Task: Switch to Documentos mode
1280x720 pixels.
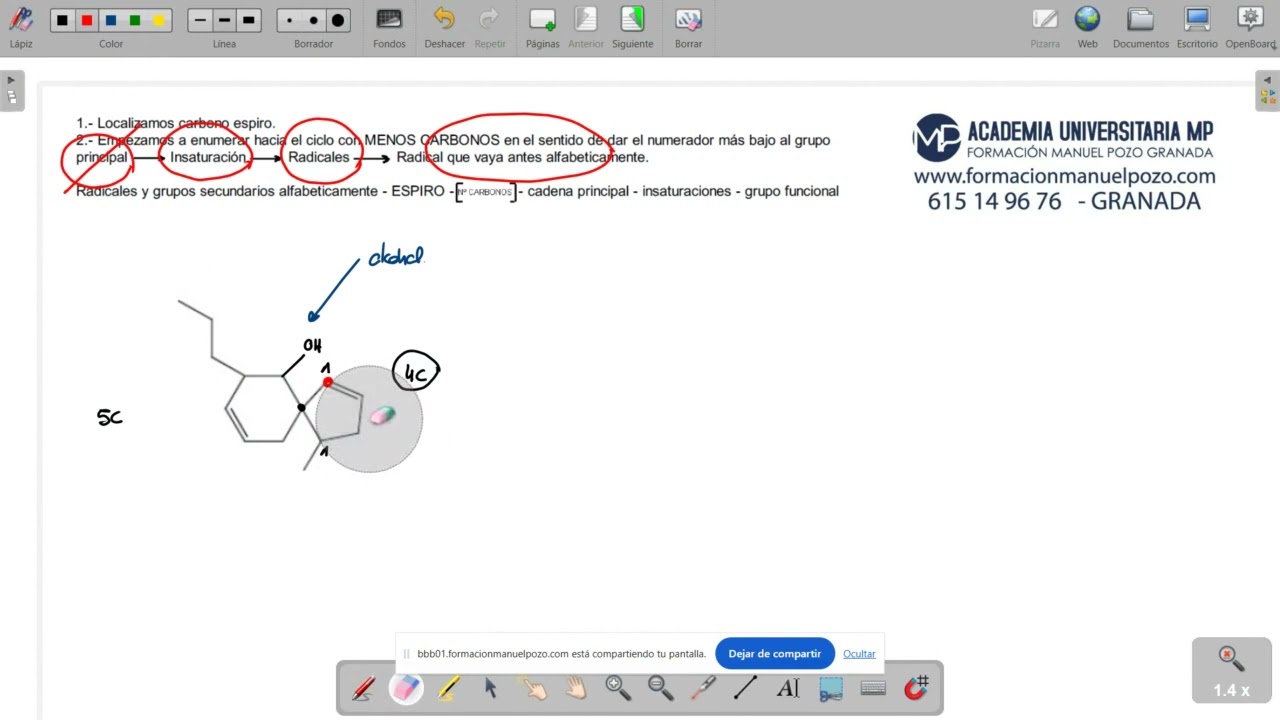Action: coord(1141,27)
